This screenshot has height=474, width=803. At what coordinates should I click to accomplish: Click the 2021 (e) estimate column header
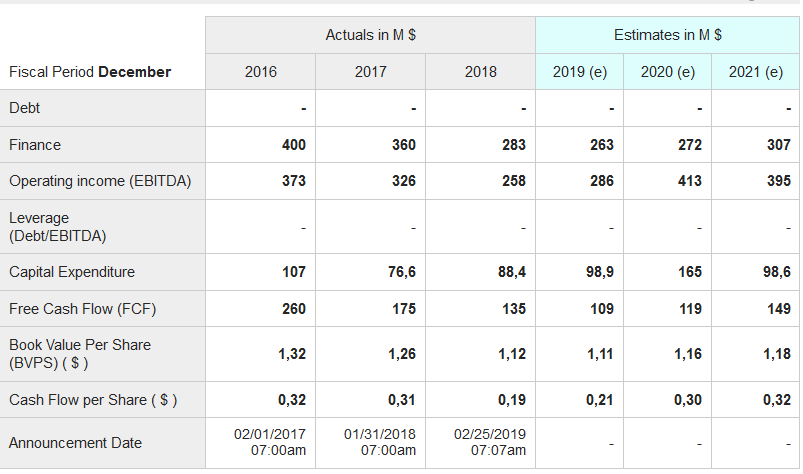[755, 72]
